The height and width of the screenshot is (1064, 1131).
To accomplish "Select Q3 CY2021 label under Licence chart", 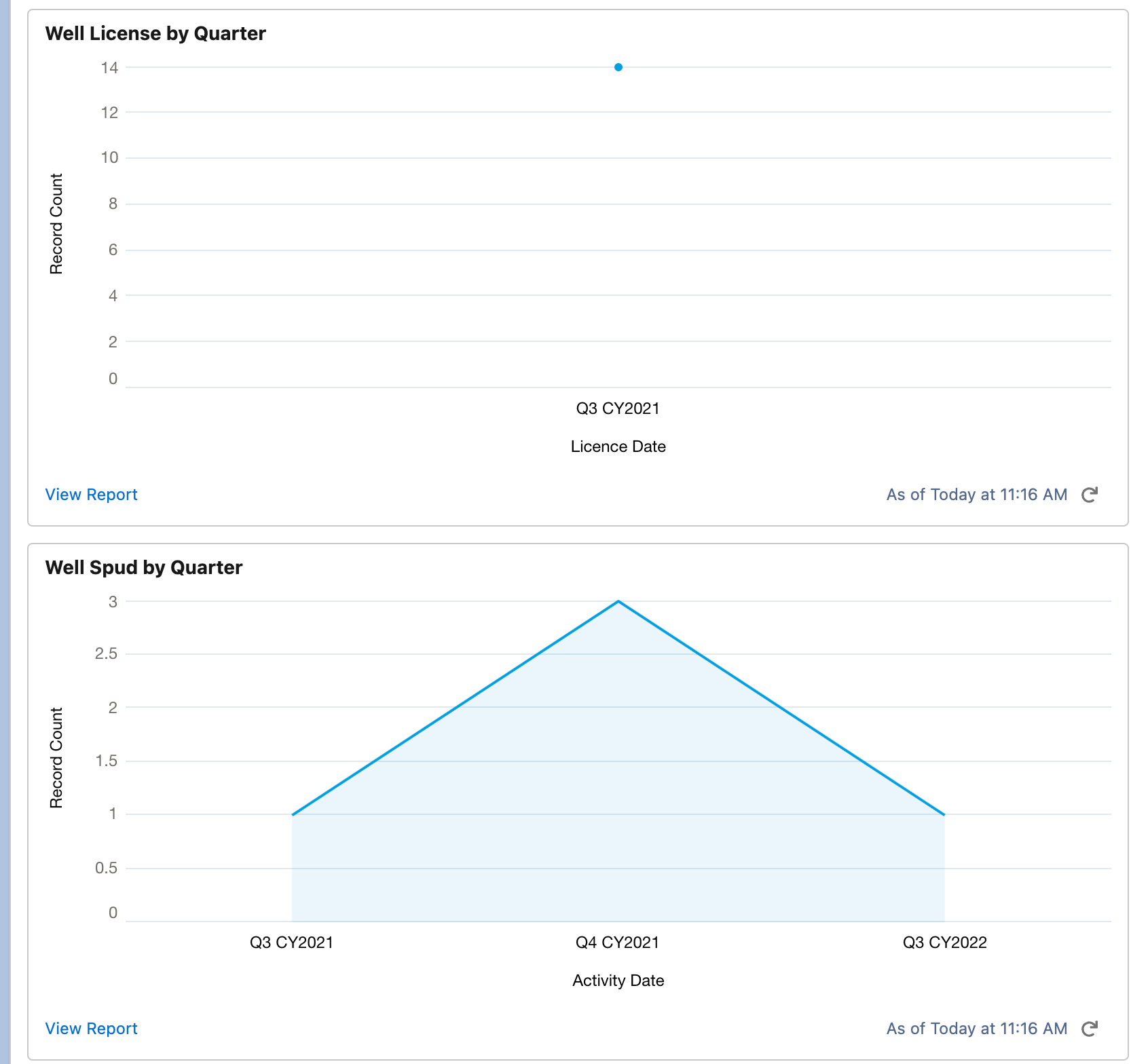I will [x=618, y=408].
